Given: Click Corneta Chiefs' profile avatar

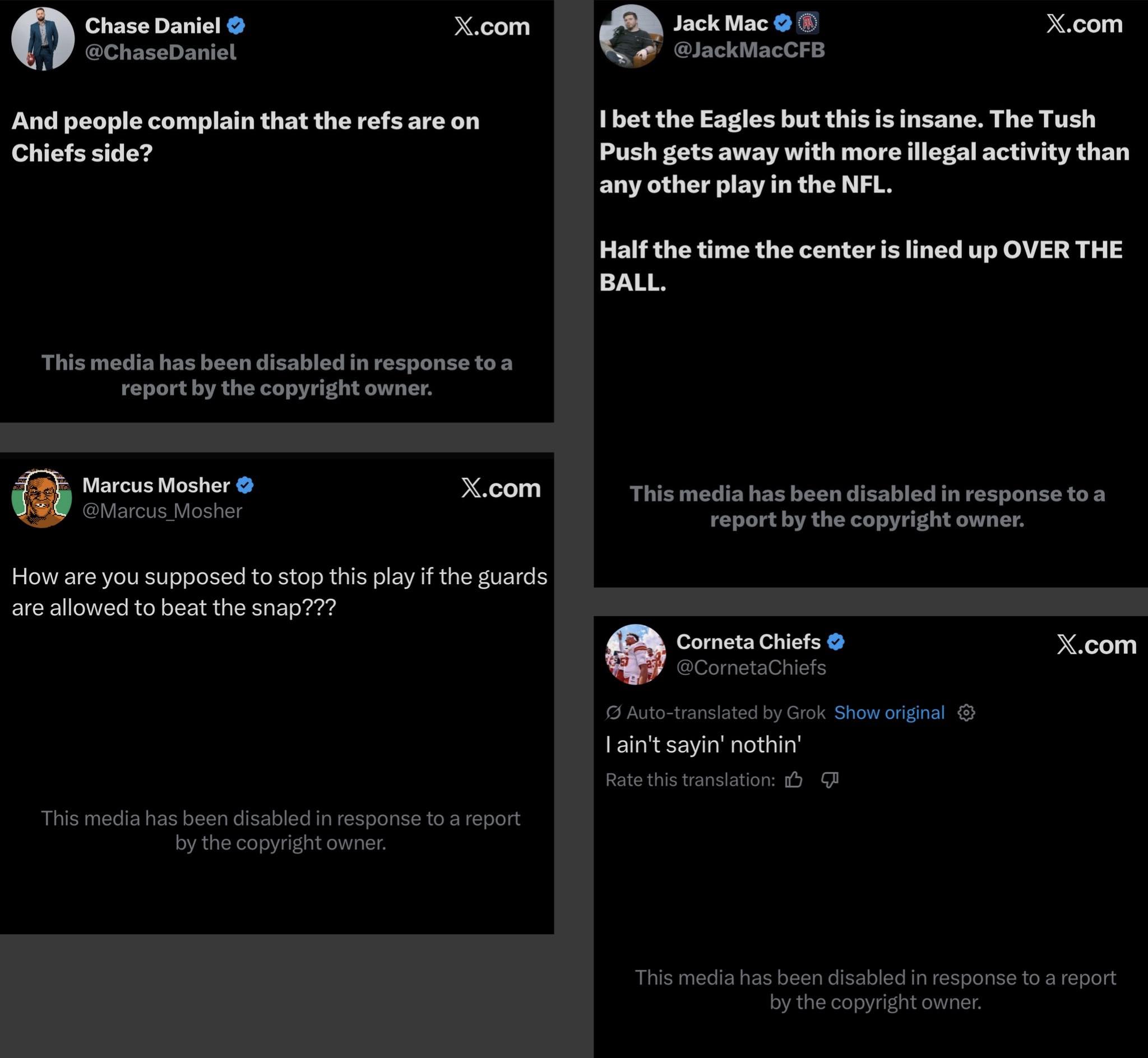Looking at the screenshot, I should tap(635, 654).
